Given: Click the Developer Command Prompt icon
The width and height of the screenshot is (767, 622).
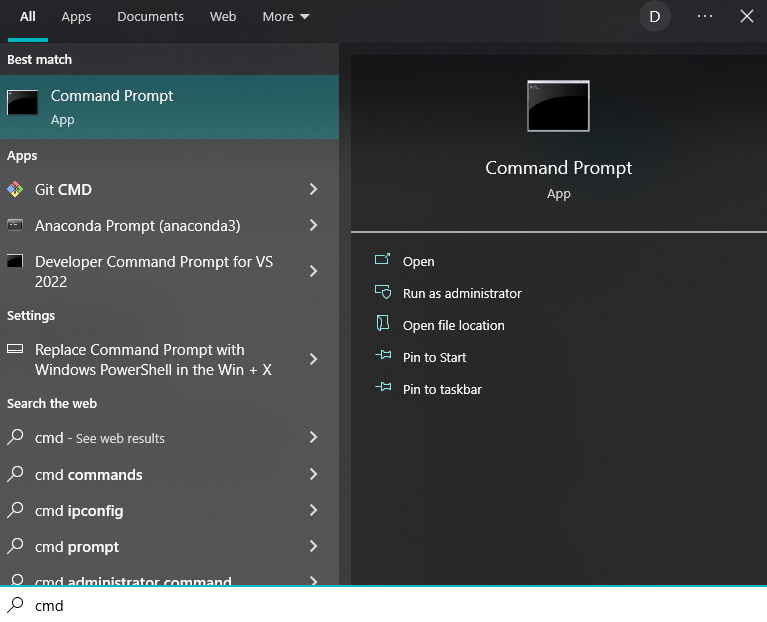Looking at the screenshot, I should (x=15, y=261).
